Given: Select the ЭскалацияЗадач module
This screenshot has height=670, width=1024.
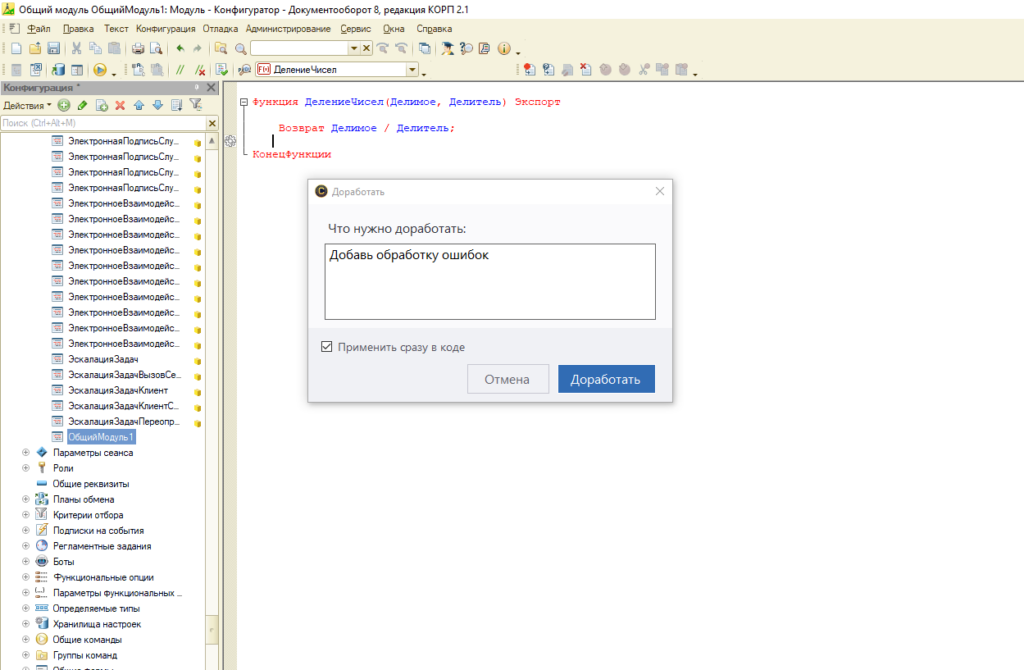Looking at the screenshot, I should [103, 359].
